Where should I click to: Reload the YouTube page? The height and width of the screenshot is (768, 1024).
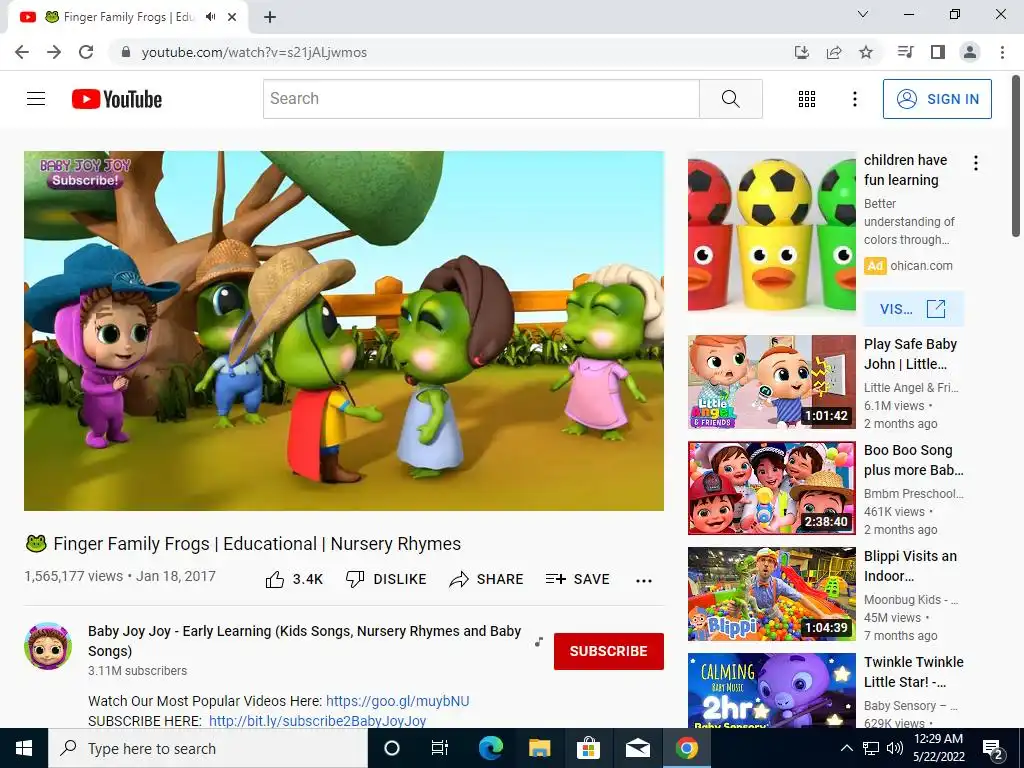pyautogui.click(x=86, y=52)
